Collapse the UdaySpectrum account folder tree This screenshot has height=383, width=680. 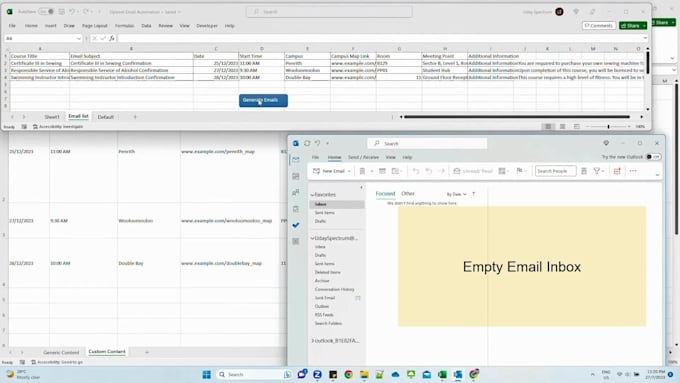tap(312, 239)
